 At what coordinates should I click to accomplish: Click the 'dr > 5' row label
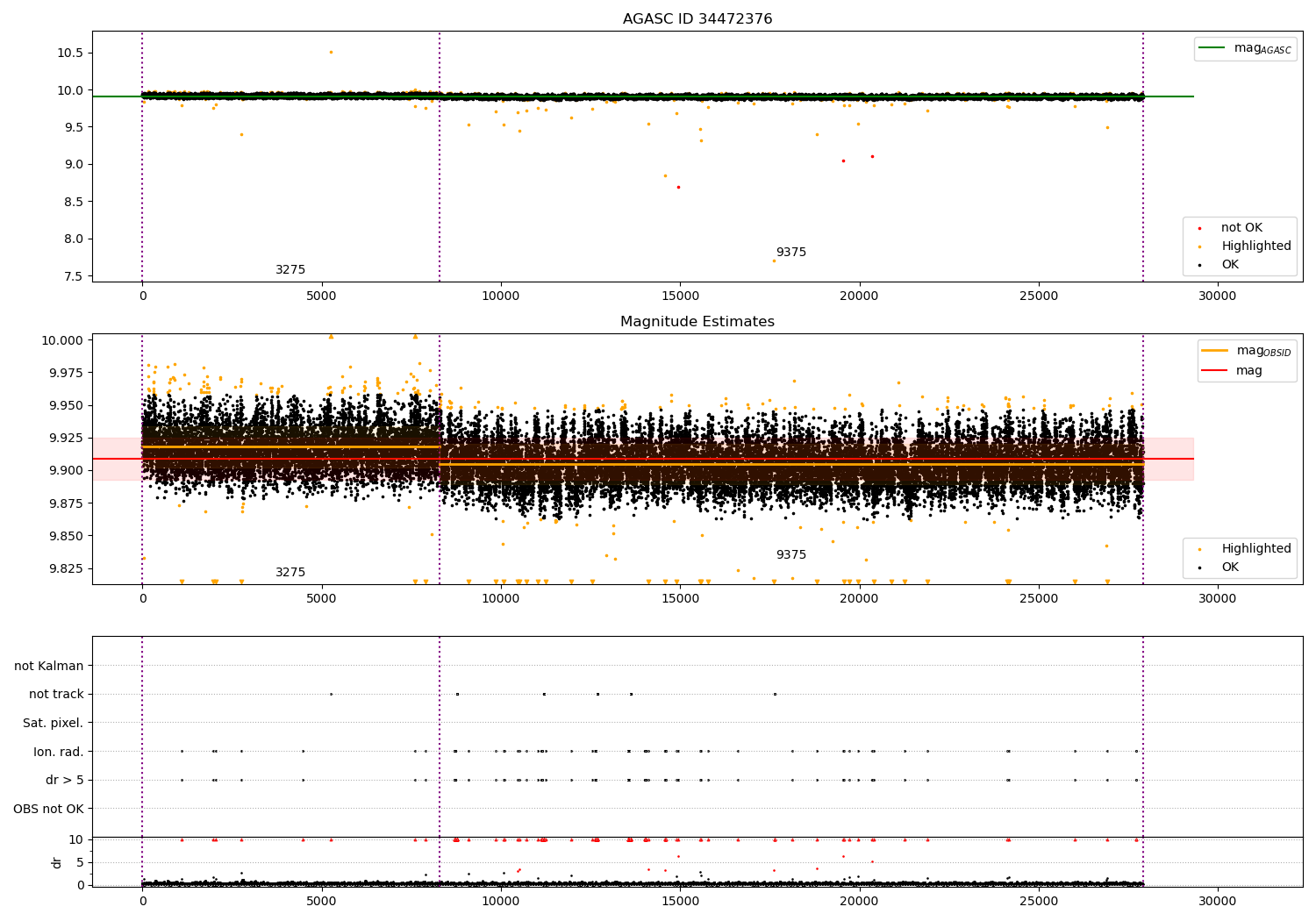[x=65, y=781]
